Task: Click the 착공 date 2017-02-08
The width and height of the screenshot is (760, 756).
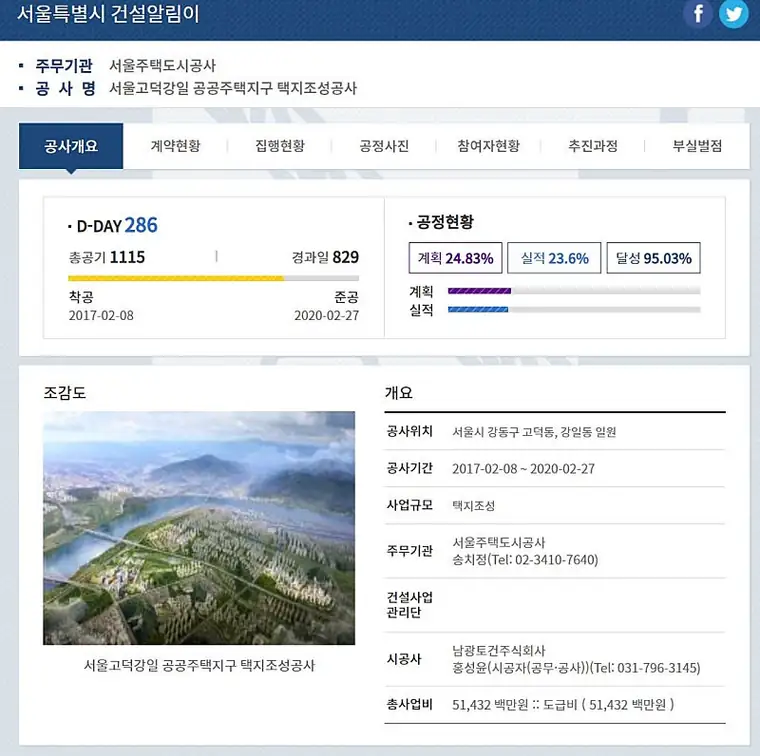Action: [x=101, y=315]
